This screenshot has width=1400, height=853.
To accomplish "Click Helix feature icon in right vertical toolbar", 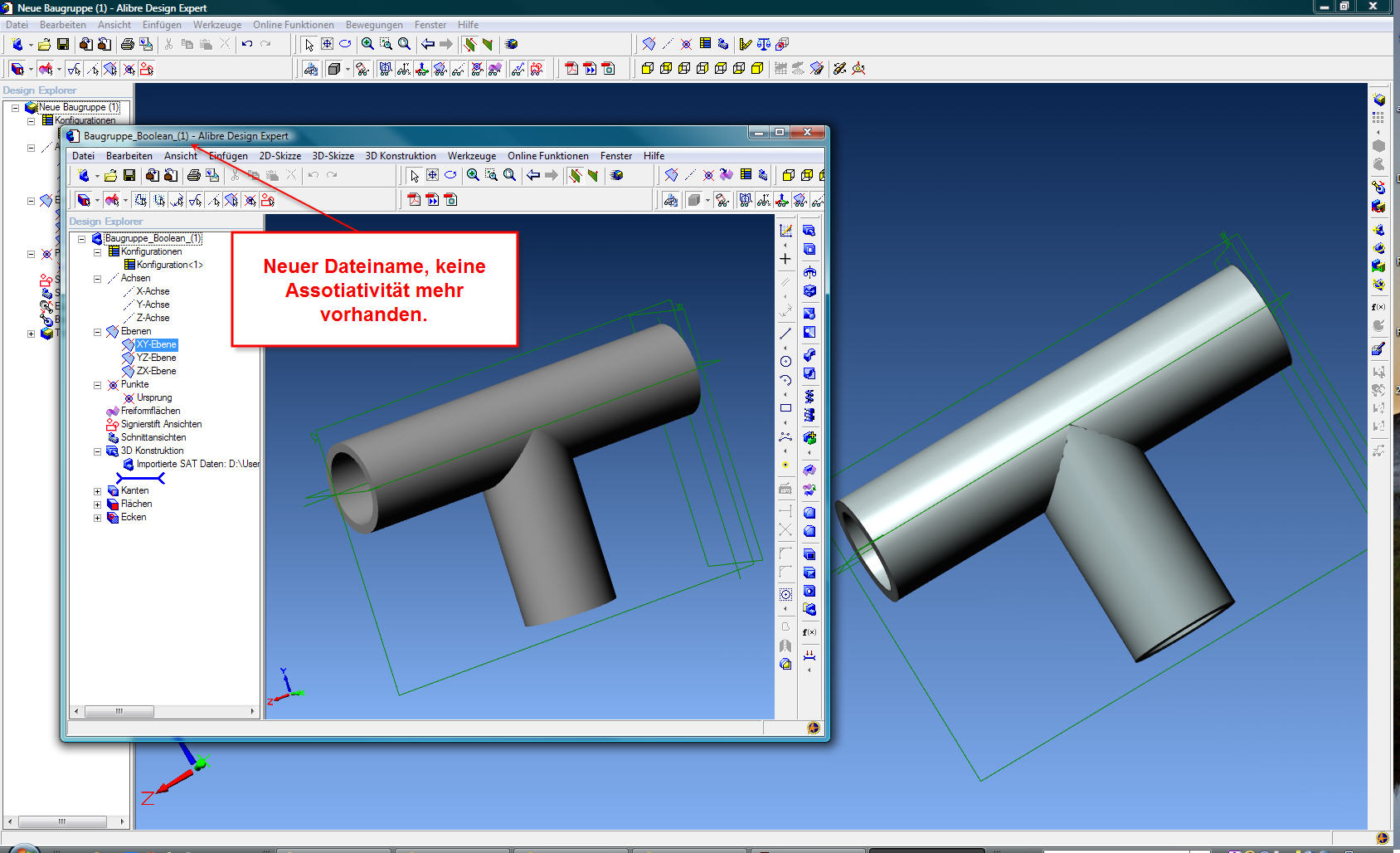I will click(x=809, y=397).
